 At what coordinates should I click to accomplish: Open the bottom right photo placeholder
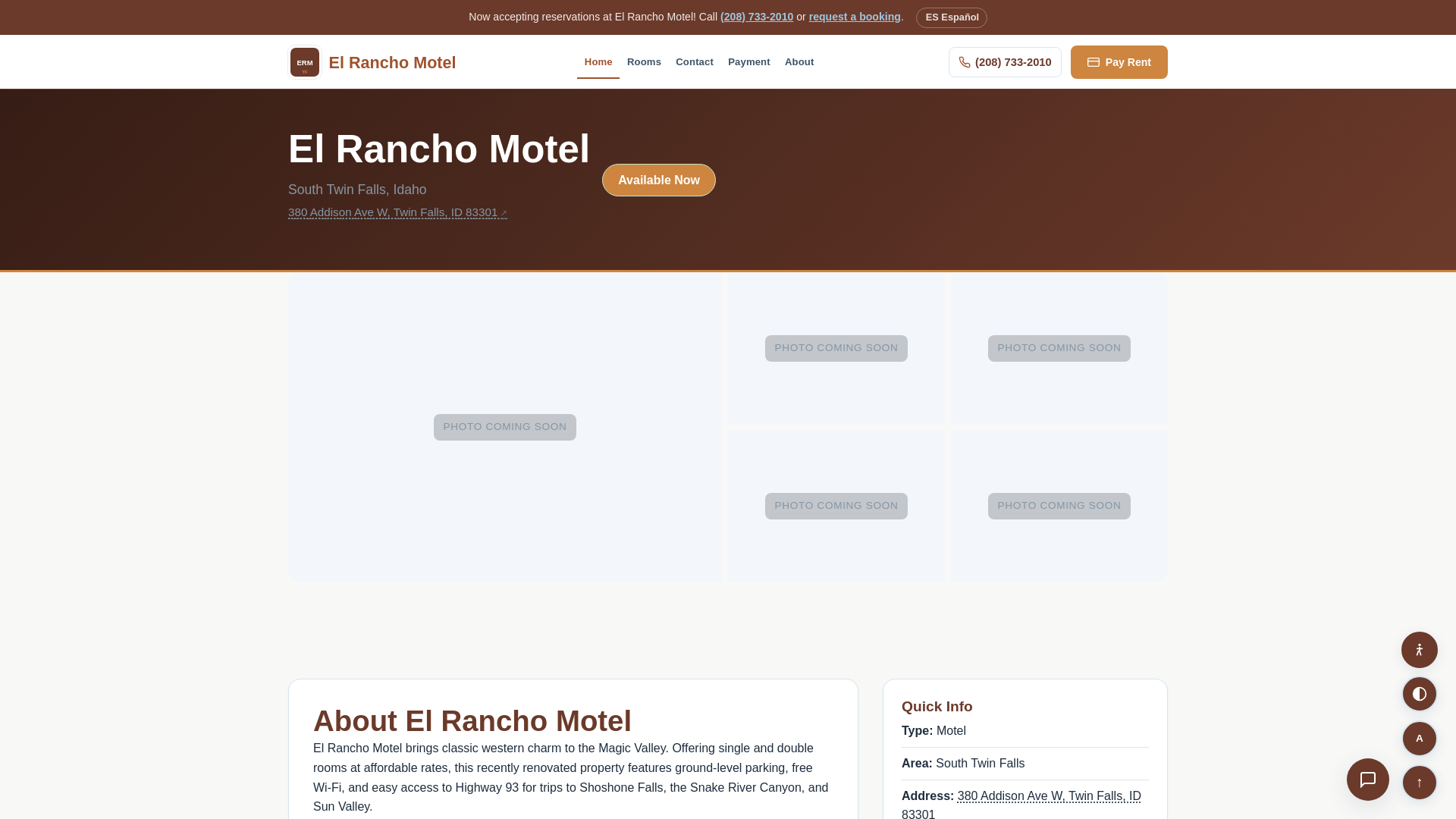[x=1059, y=507]
